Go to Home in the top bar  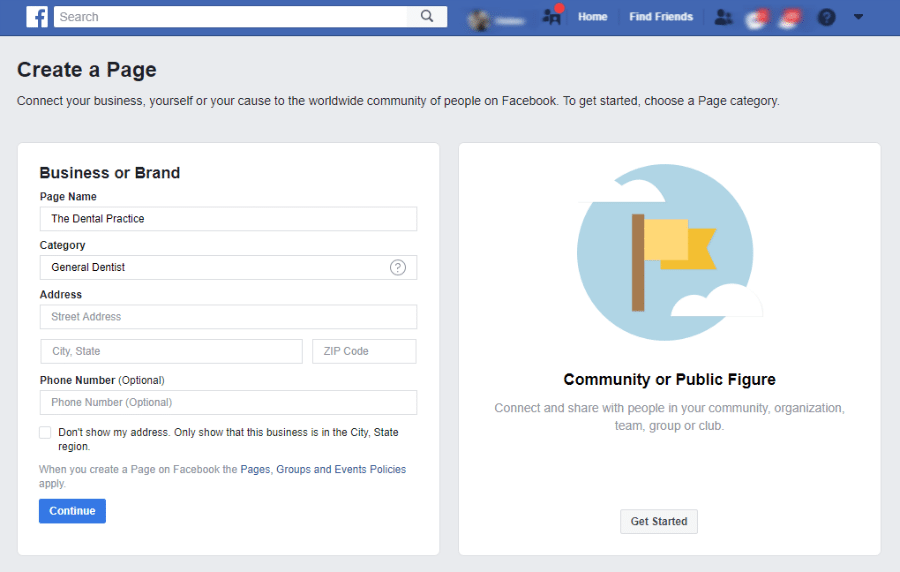pos(592,17)
